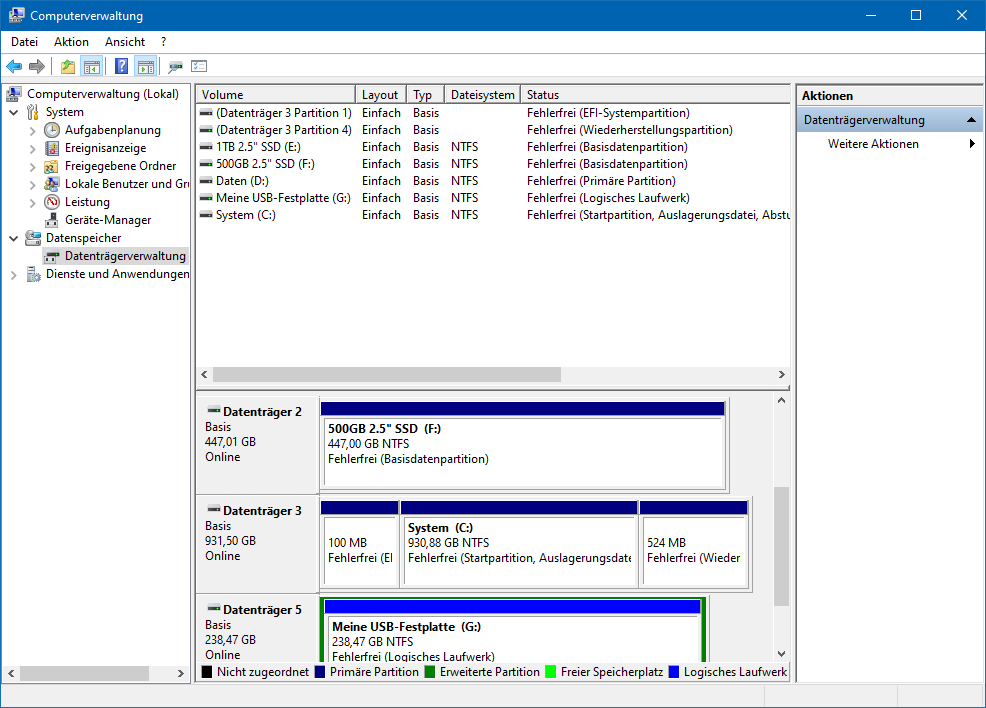986x708 pixels.
Task: Click the Forward arrow toolbar icon
Action: click(37, 66)
